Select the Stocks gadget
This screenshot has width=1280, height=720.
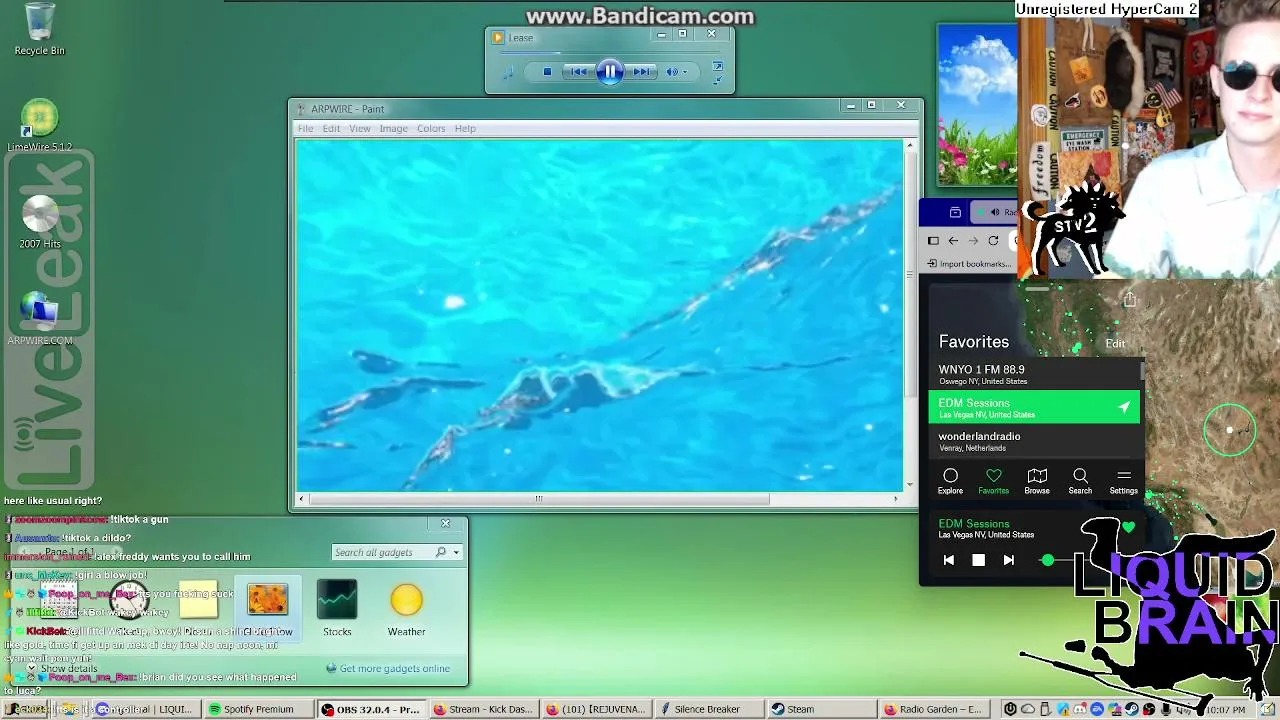tap(337, 608)
